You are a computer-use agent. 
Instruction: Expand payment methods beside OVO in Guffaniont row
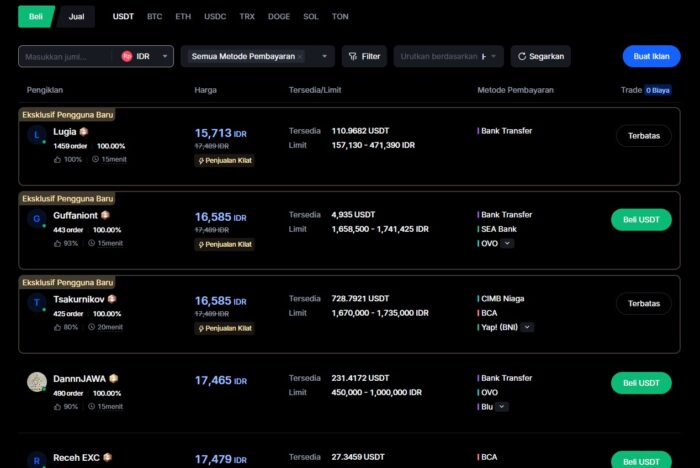(x=507, y=243)
